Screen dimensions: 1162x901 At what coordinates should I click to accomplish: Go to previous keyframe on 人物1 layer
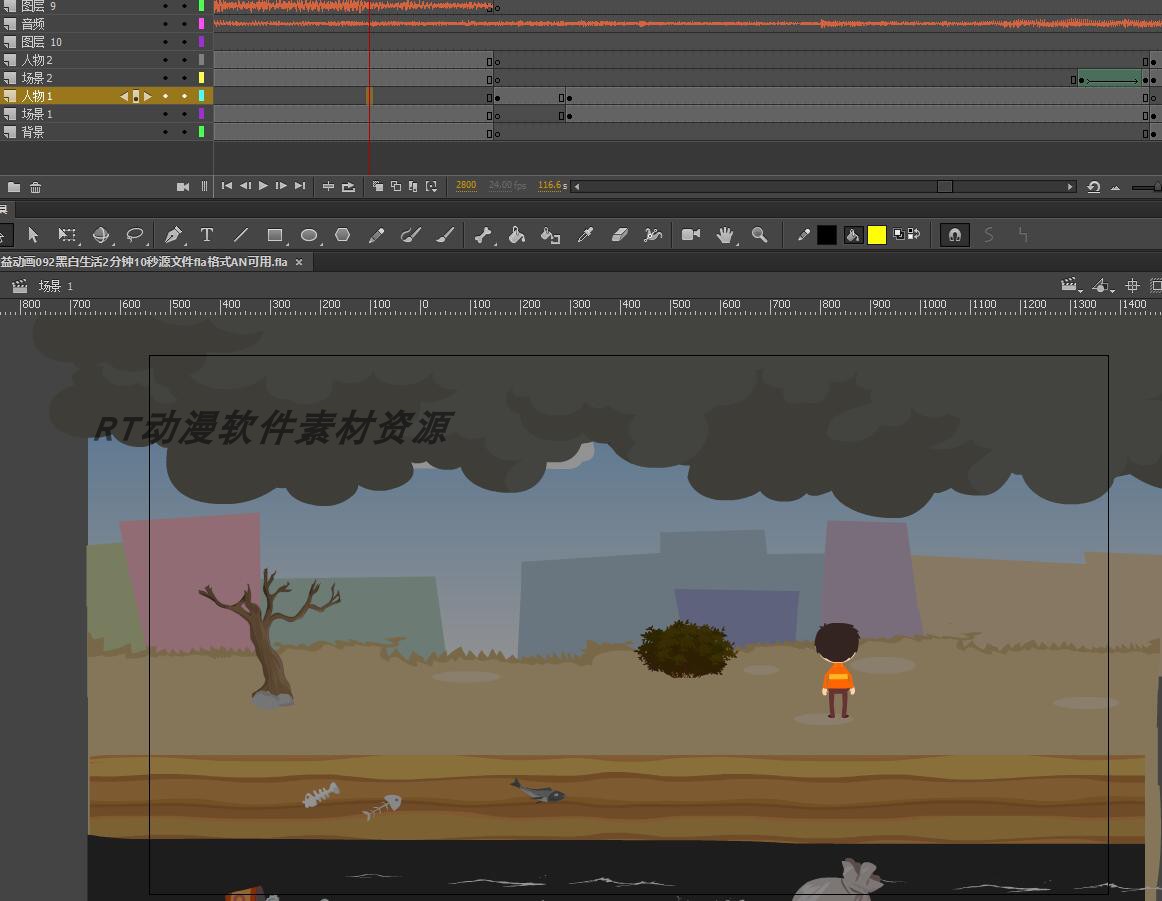124,96
